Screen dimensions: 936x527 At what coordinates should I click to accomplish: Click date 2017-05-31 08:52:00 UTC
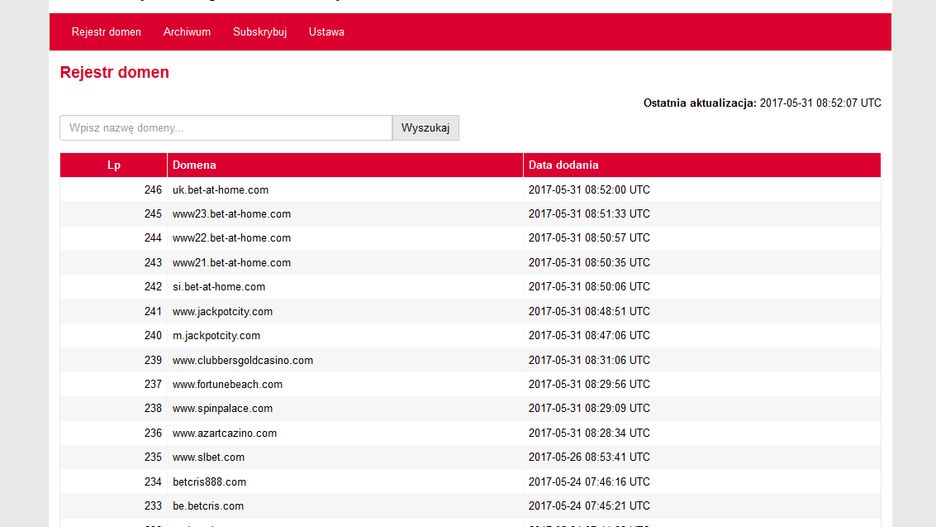[589, 190]
